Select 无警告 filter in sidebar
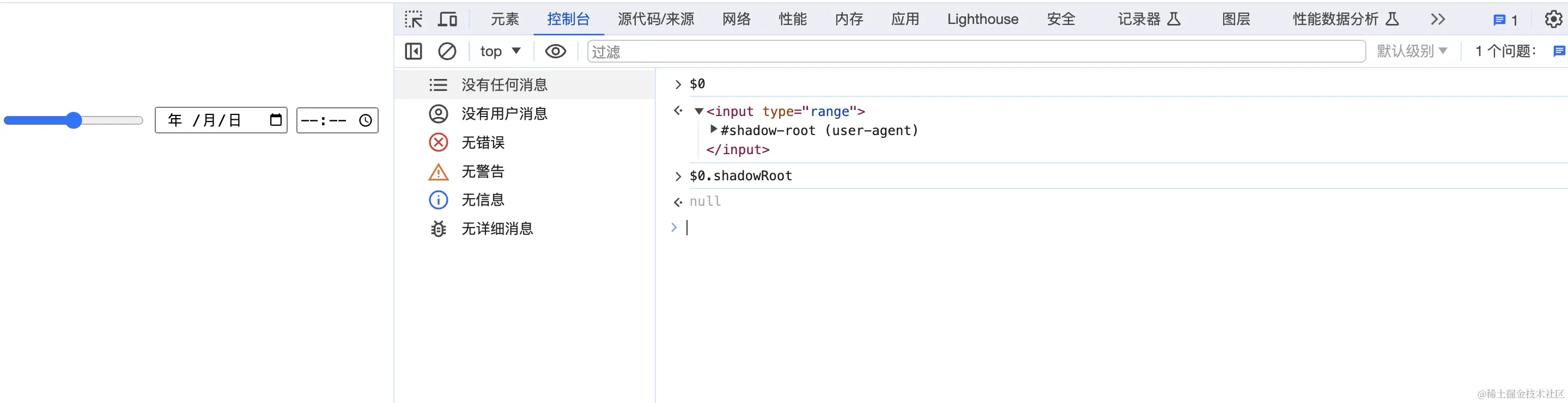The height and width of the screenshot is (403, 1568). 525,172
